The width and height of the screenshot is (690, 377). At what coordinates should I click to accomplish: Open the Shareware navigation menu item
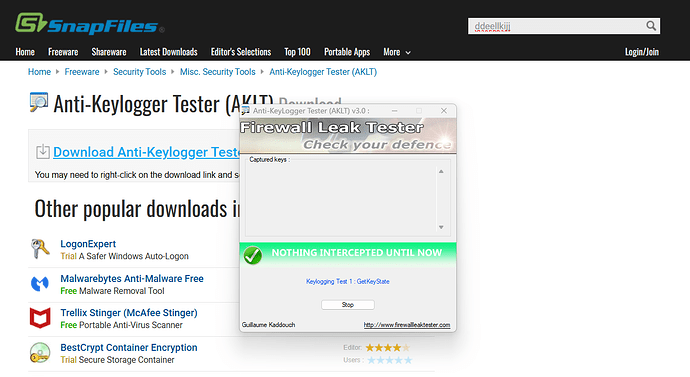pyautogui.click(x=109, y=52)
